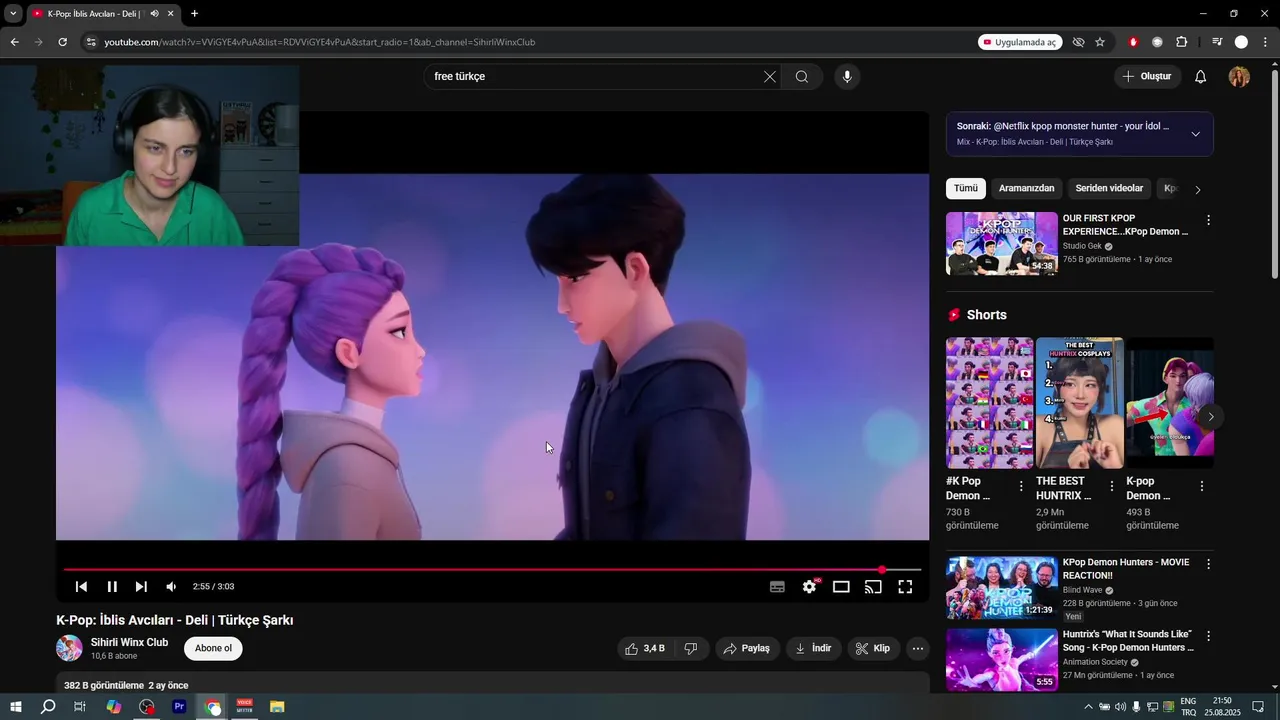Image resolution: width=1280 pixels, height=720 pixels.
Task: Select the Tümü filter chip
Action: [966, 188]
